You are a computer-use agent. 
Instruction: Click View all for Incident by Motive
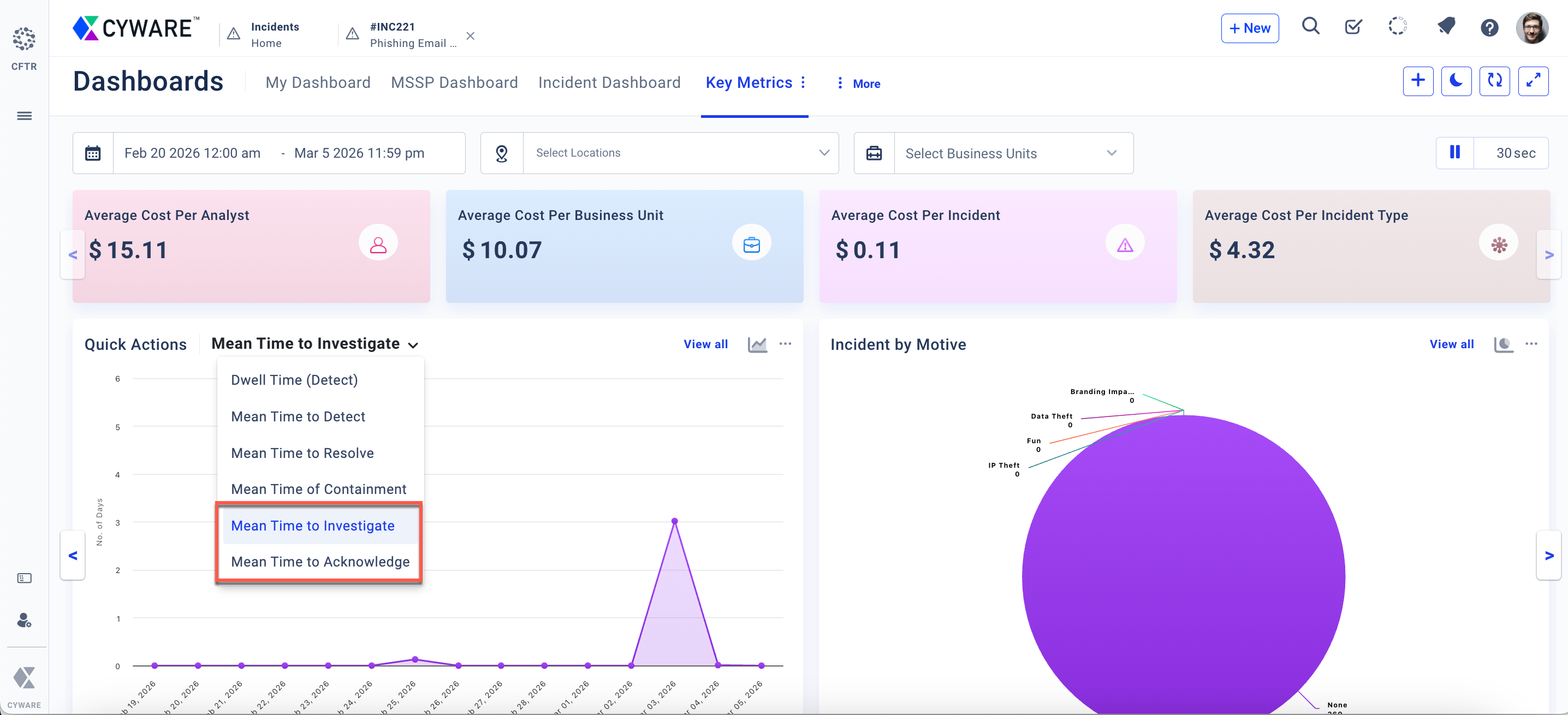click(x=1451, y=344)
